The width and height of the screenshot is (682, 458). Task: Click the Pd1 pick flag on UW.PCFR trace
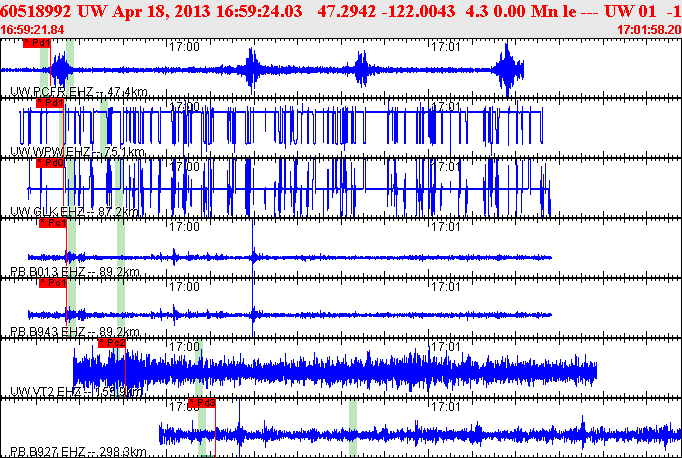pyautogui.click(x=37, y=44)
